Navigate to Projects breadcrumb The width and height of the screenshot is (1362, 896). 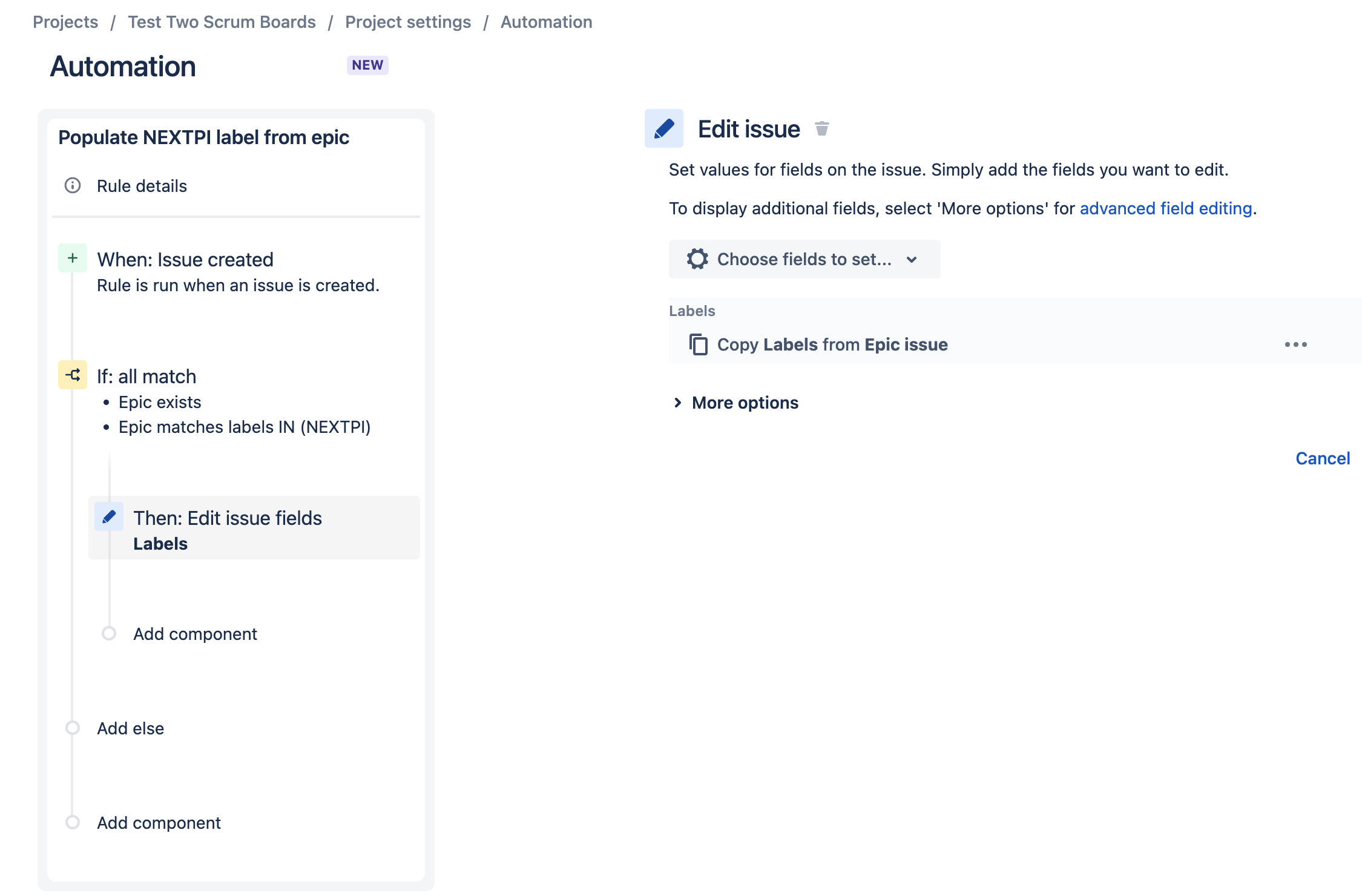65,22
